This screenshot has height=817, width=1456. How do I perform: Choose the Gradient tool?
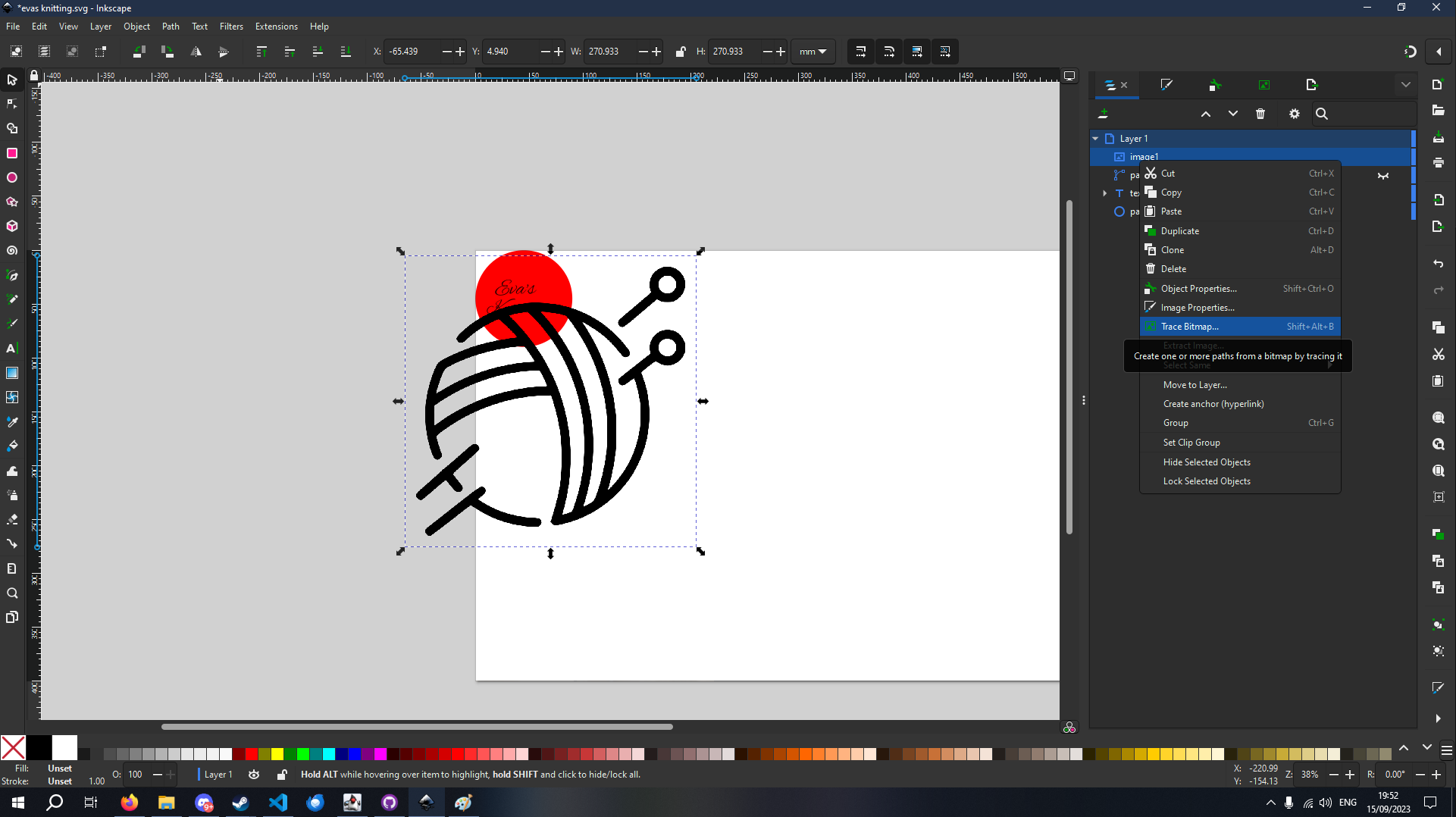point(12,373)
